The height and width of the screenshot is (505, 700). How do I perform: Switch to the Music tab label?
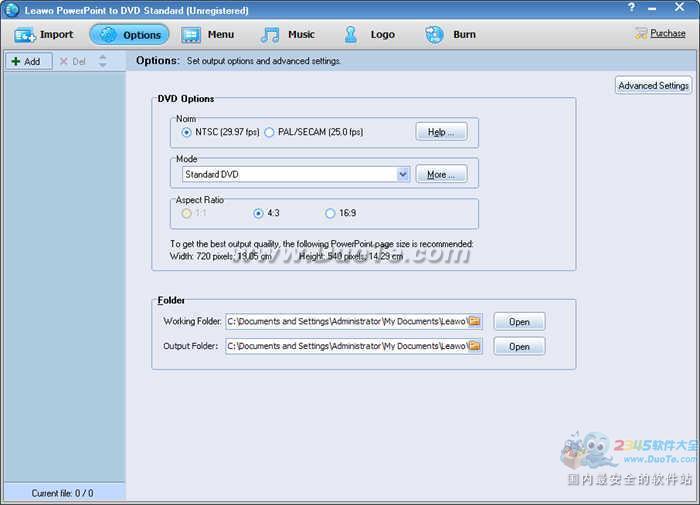point(301,34)
